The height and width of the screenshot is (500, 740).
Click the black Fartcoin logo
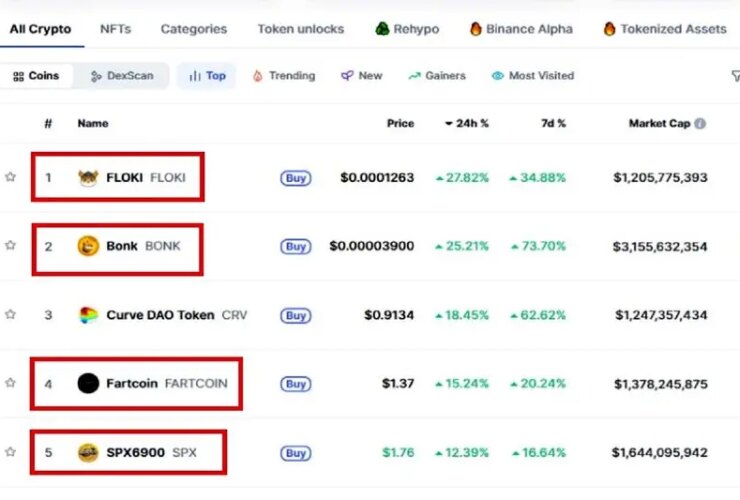click(88, 383)
